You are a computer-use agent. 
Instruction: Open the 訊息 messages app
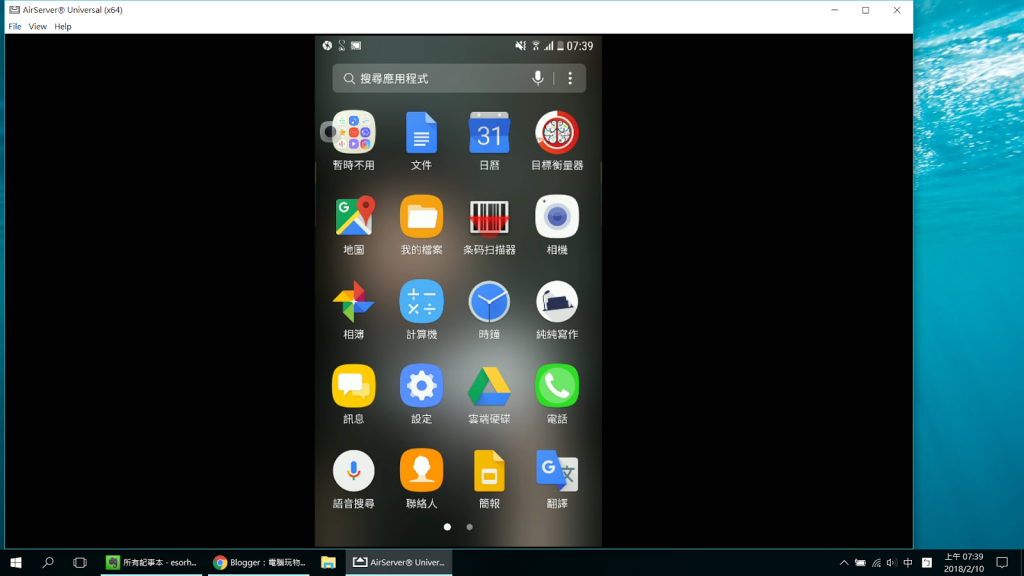353,386
